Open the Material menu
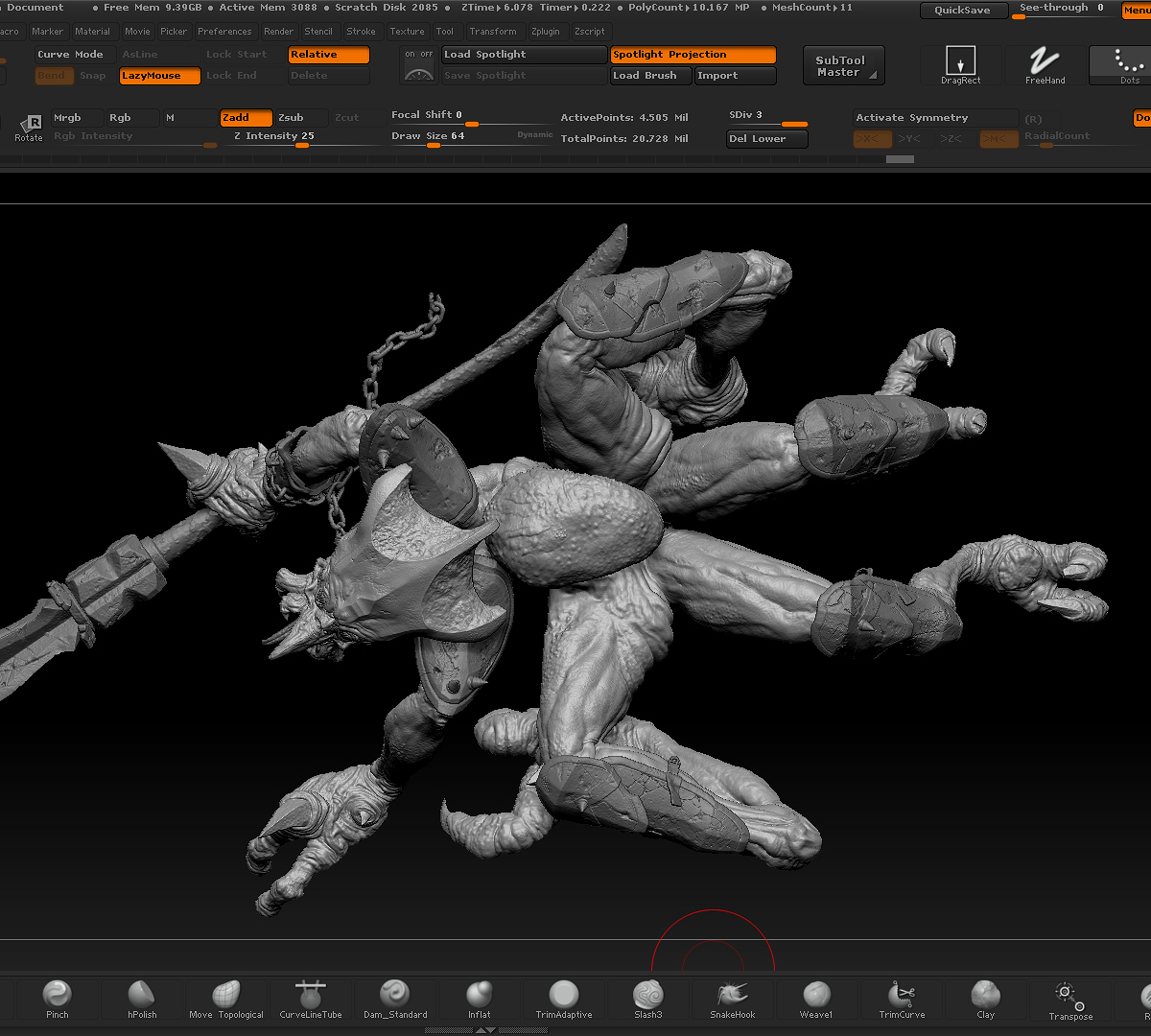 [x=93, y=32]
